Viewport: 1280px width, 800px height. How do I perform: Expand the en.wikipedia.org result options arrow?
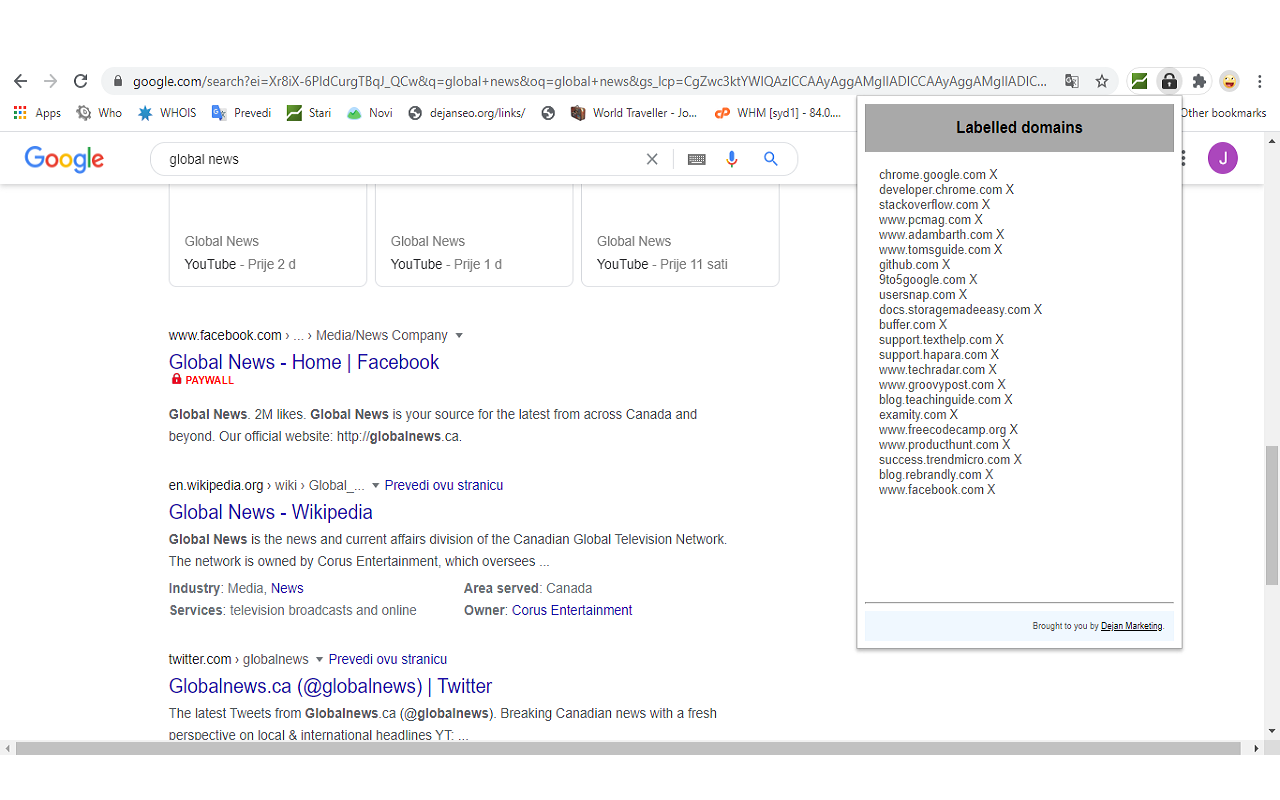tap(376, 486)
